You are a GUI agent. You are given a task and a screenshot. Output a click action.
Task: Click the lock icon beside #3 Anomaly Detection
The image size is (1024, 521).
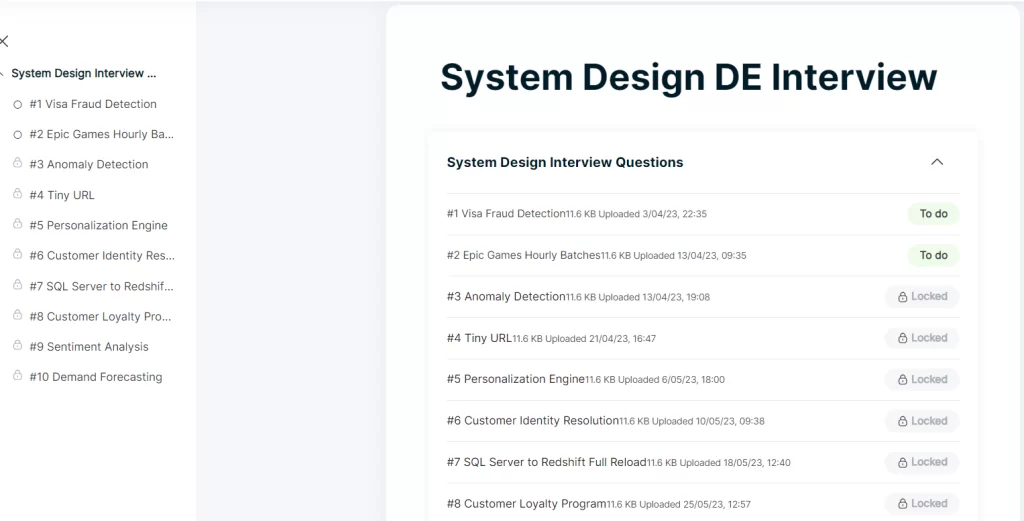[x=18, y=164]
